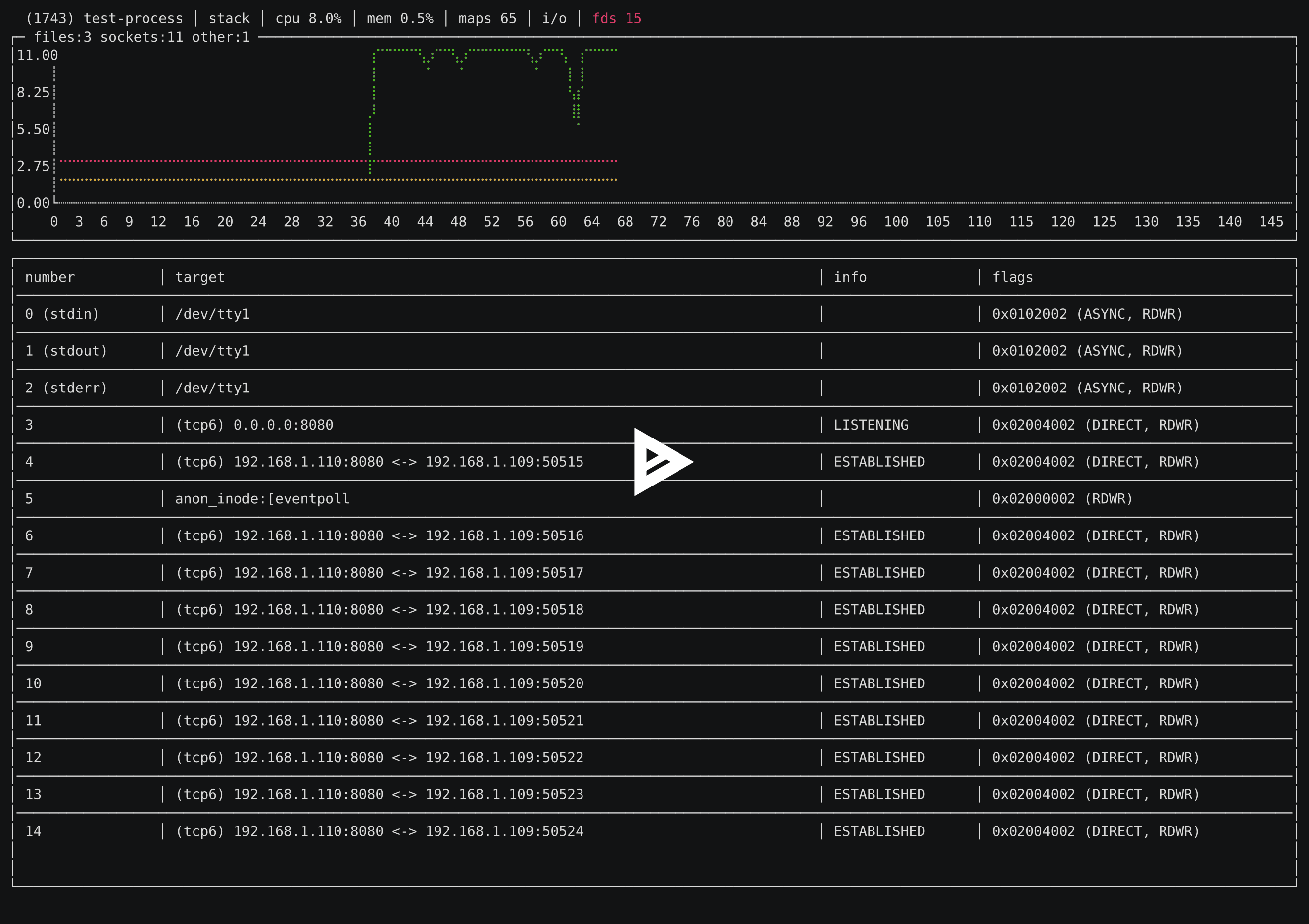Click 0x0102002 (ASYNC, RDWR) in the stderr row

pos(1087,388)
